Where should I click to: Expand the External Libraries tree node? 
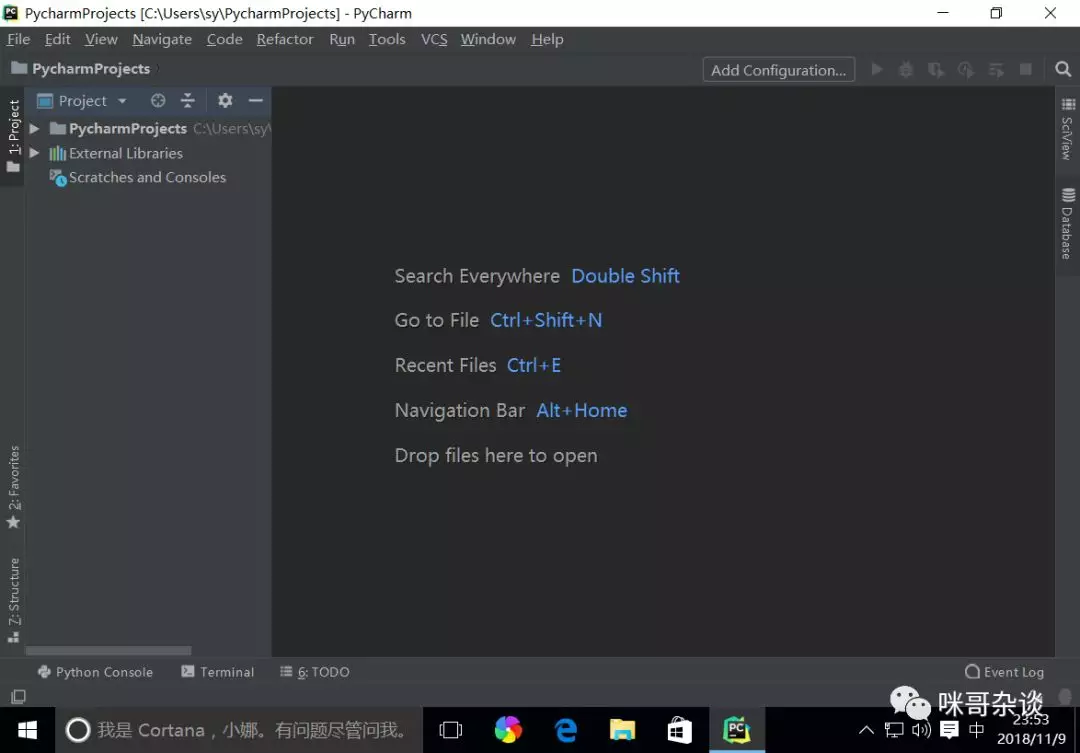coord(34,153)
